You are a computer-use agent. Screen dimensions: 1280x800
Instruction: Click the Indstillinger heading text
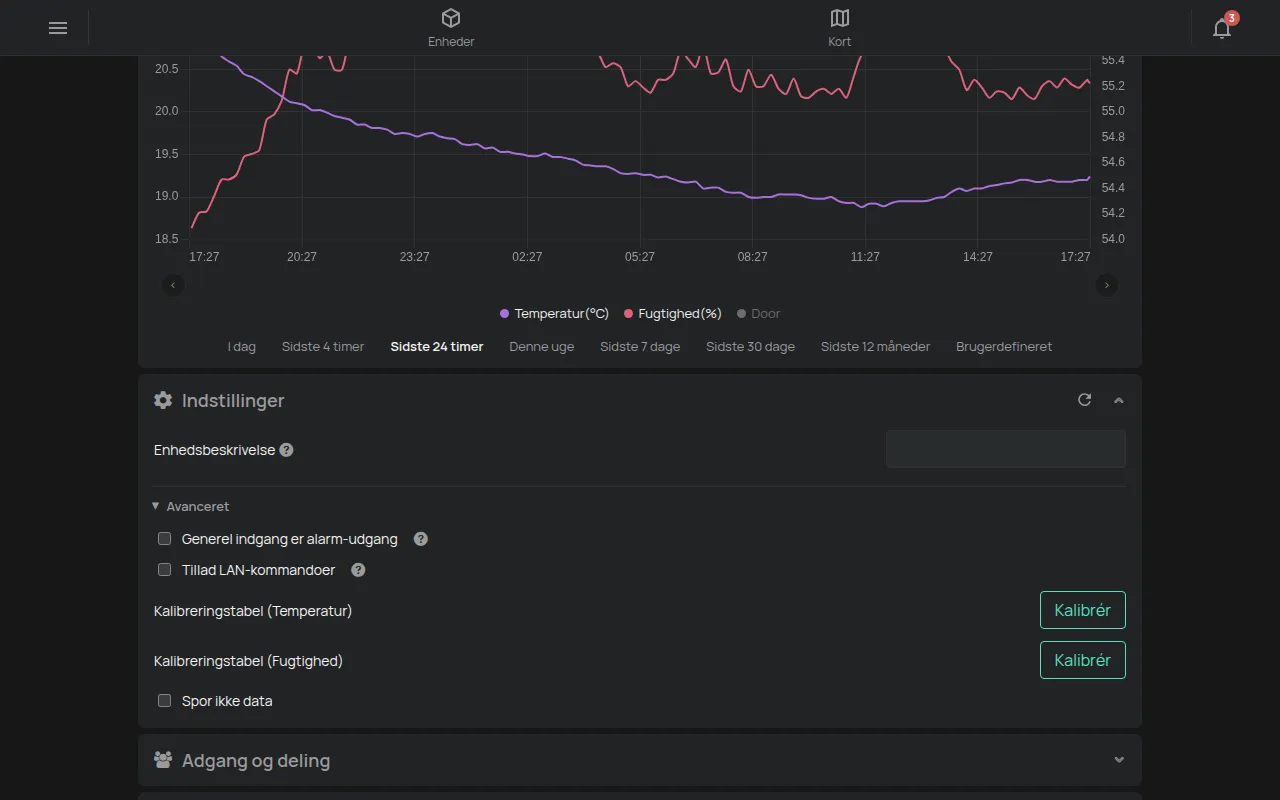point(233,400)
